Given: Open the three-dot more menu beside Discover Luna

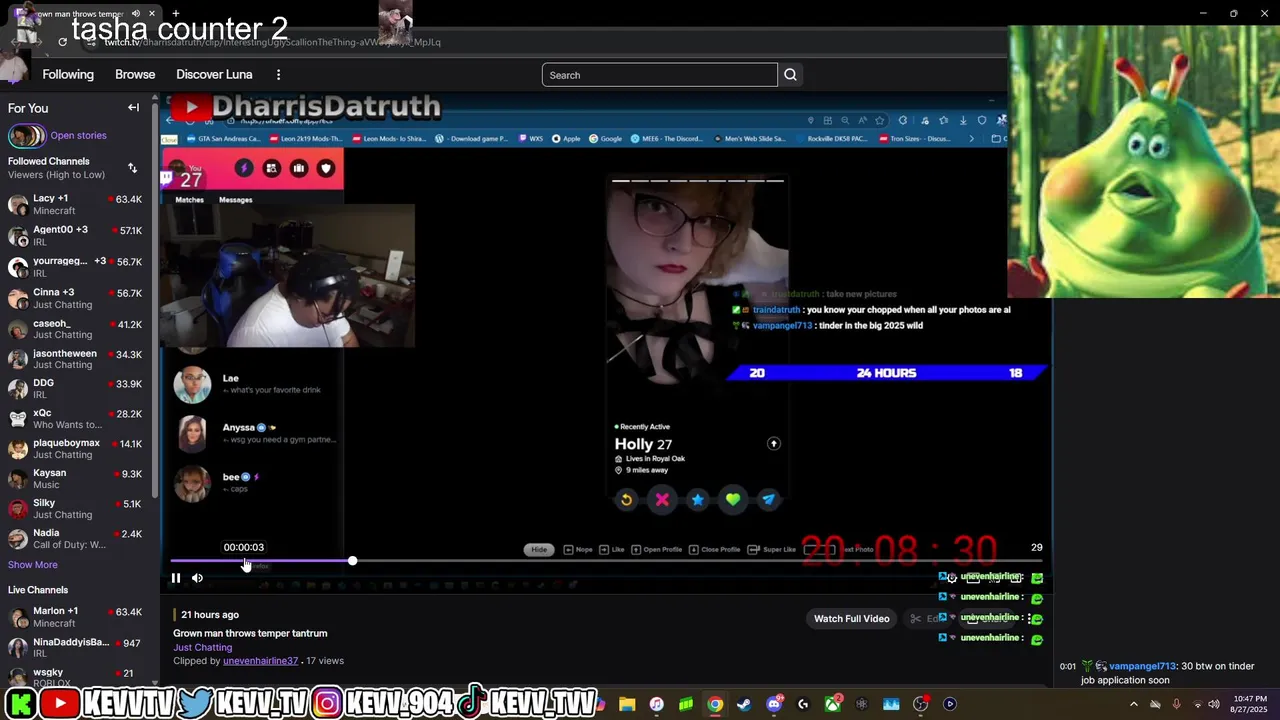Looking at the screenshot, I should [x=279, y=75].
